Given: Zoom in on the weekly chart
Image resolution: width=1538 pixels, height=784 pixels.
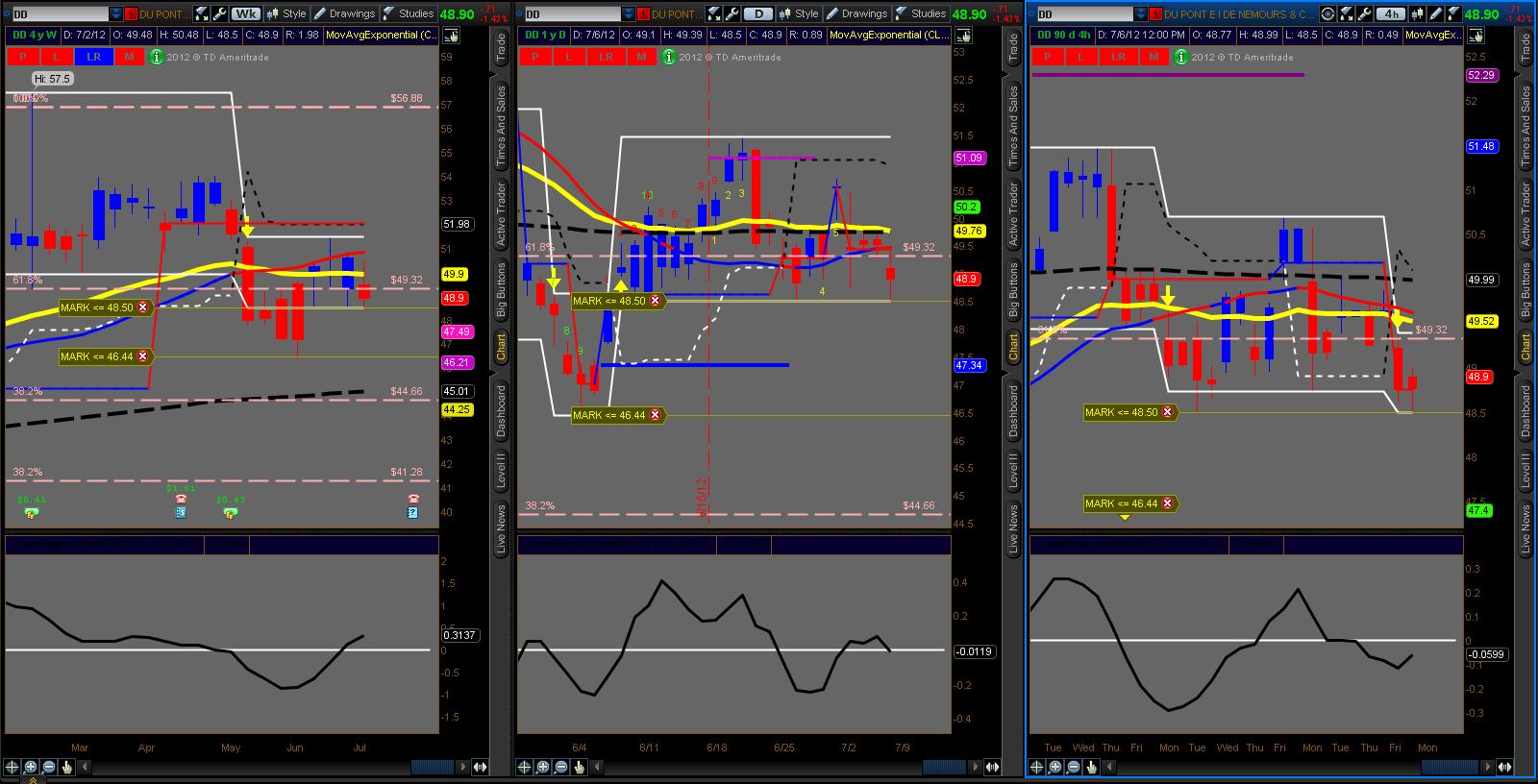Looking at the screenshot, I should coord(31,767).
